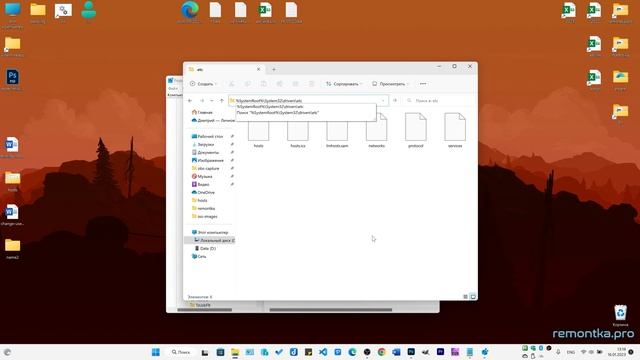Click the ENG language indicator in tray

point(571,352)
